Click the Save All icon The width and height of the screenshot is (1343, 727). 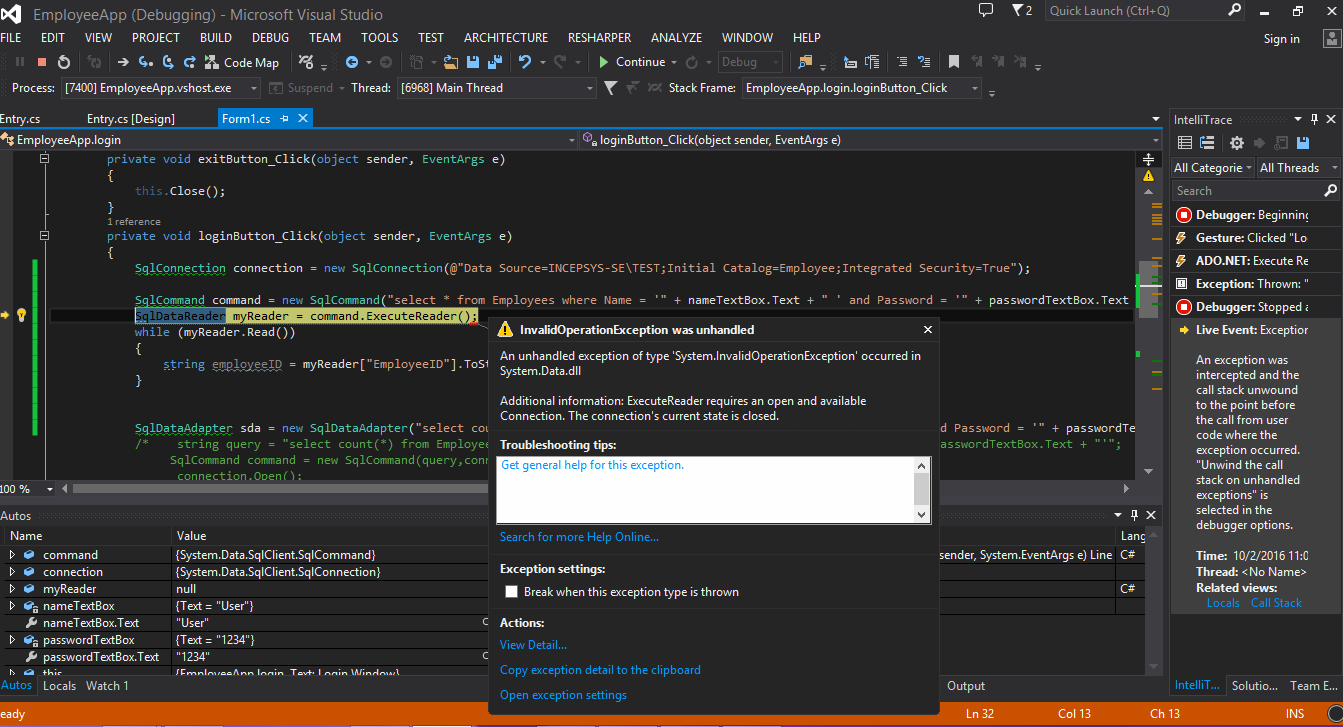pyautogui.click(x=494, y=62)
